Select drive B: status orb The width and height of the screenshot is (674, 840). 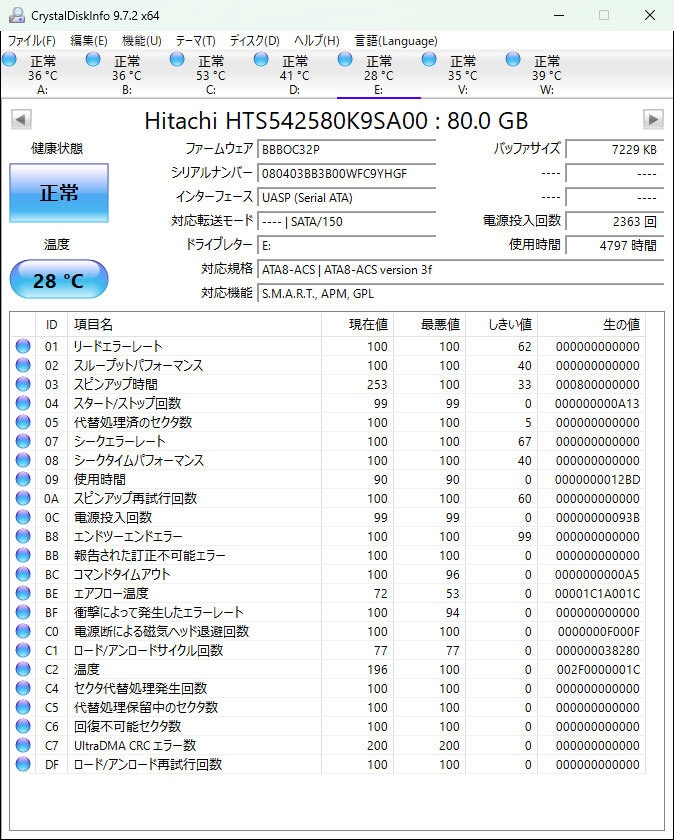pyautogui.click(x=93, y=59)
